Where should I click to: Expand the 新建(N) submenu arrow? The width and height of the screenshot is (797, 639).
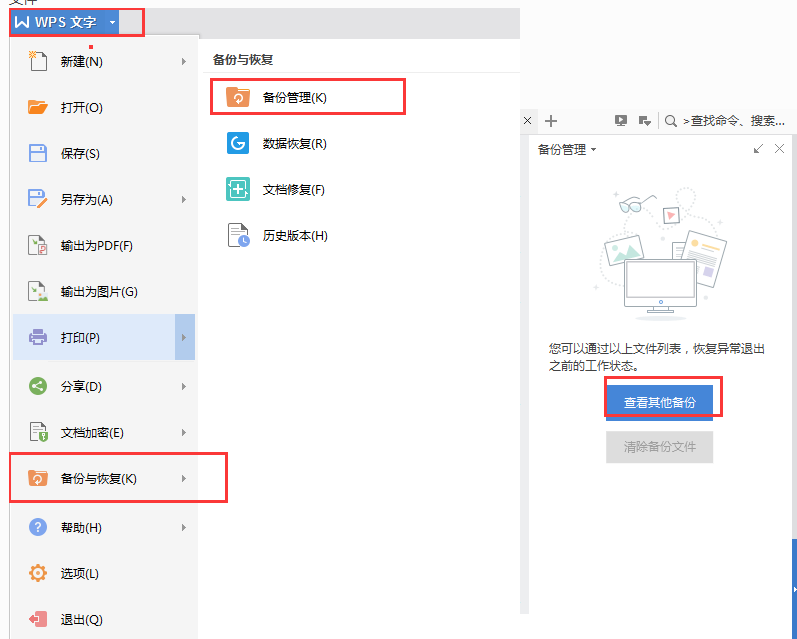point(183,62)
